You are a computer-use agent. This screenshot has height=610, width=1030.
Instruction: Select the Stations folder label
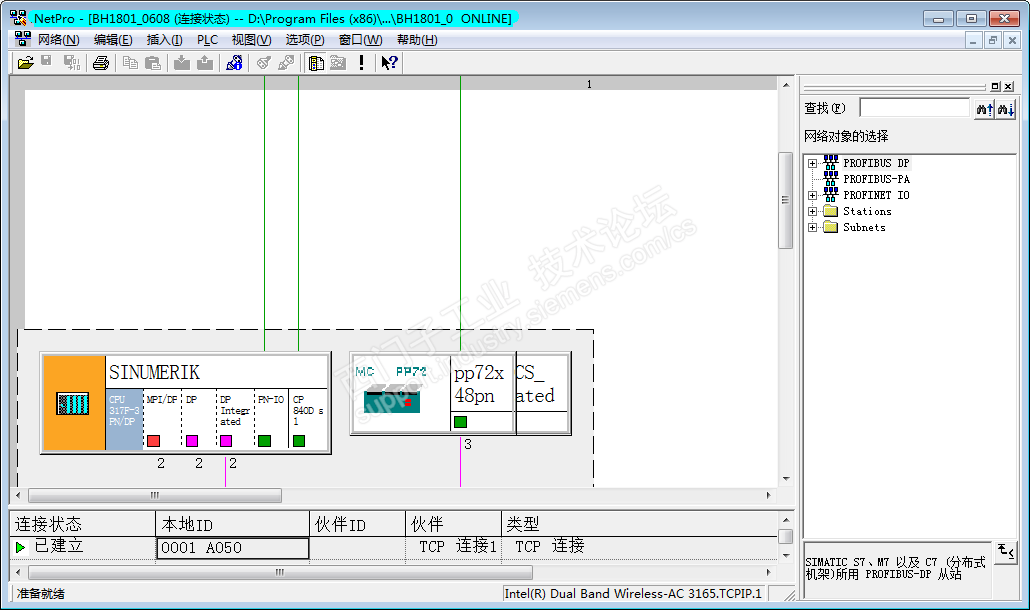click(867, 211)
